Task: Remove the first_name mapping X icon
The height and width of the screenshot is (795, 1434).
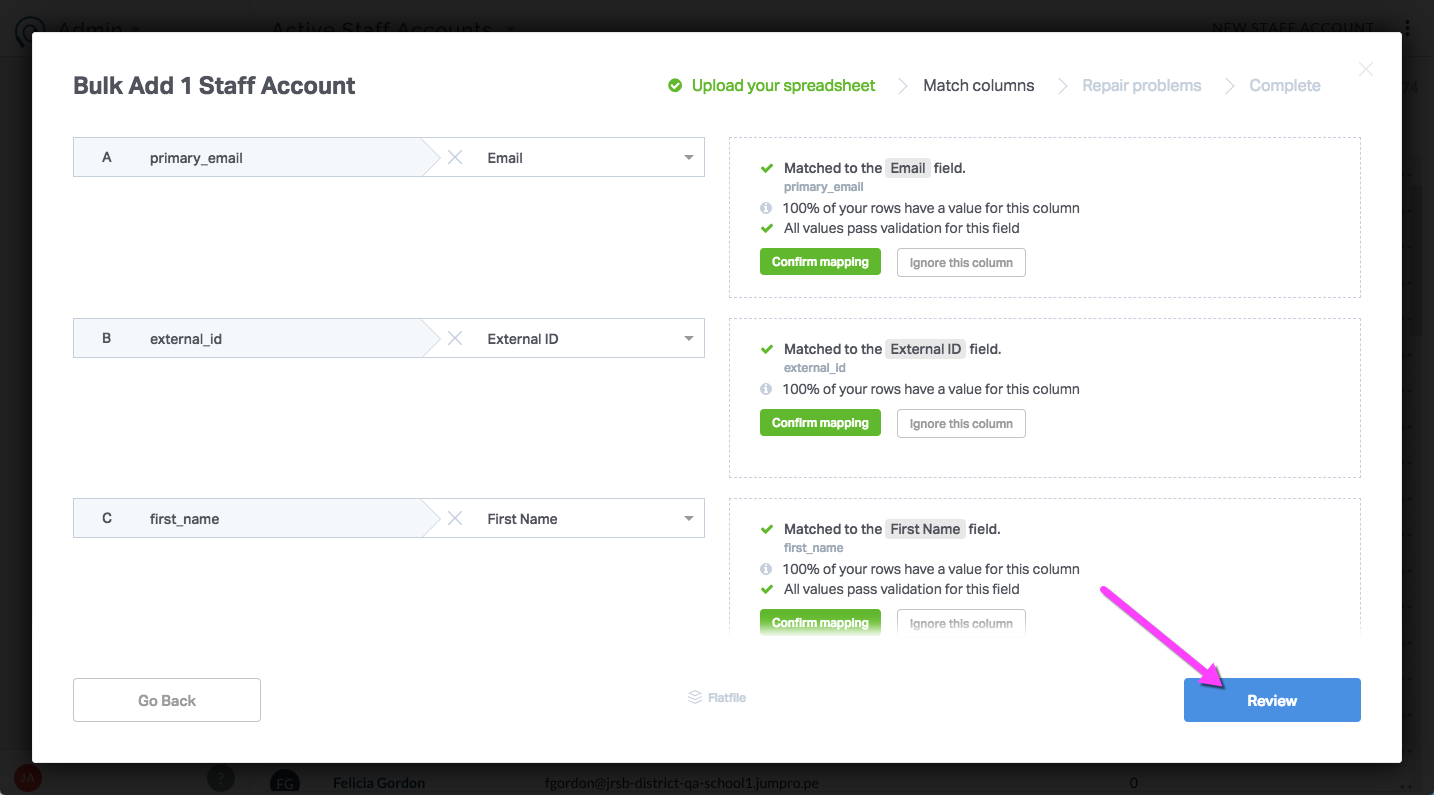Action: pyautogui.click(x=455, y=519)
